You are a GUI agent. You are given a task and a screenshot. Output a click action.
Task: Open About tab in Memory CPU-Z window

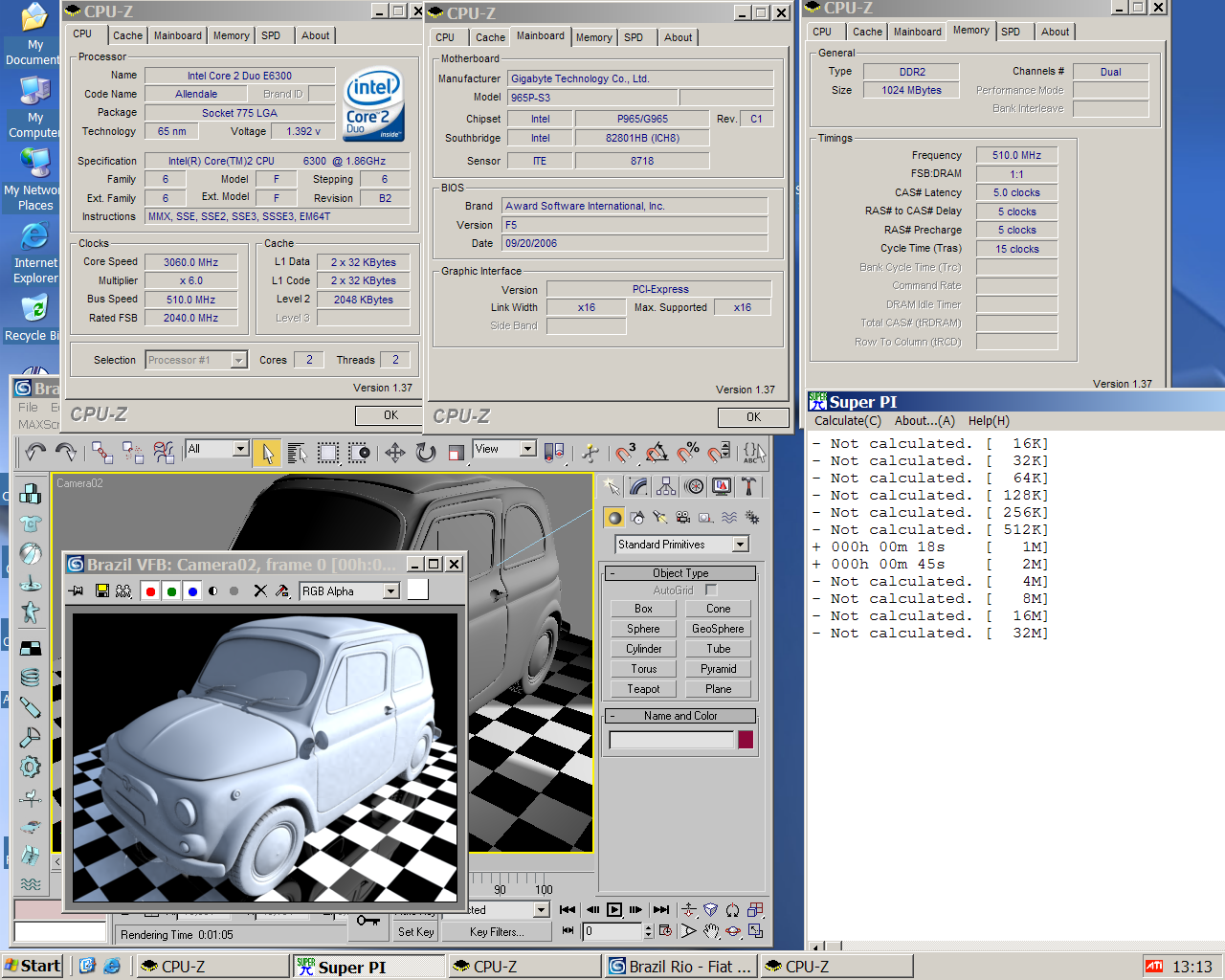1056,32
